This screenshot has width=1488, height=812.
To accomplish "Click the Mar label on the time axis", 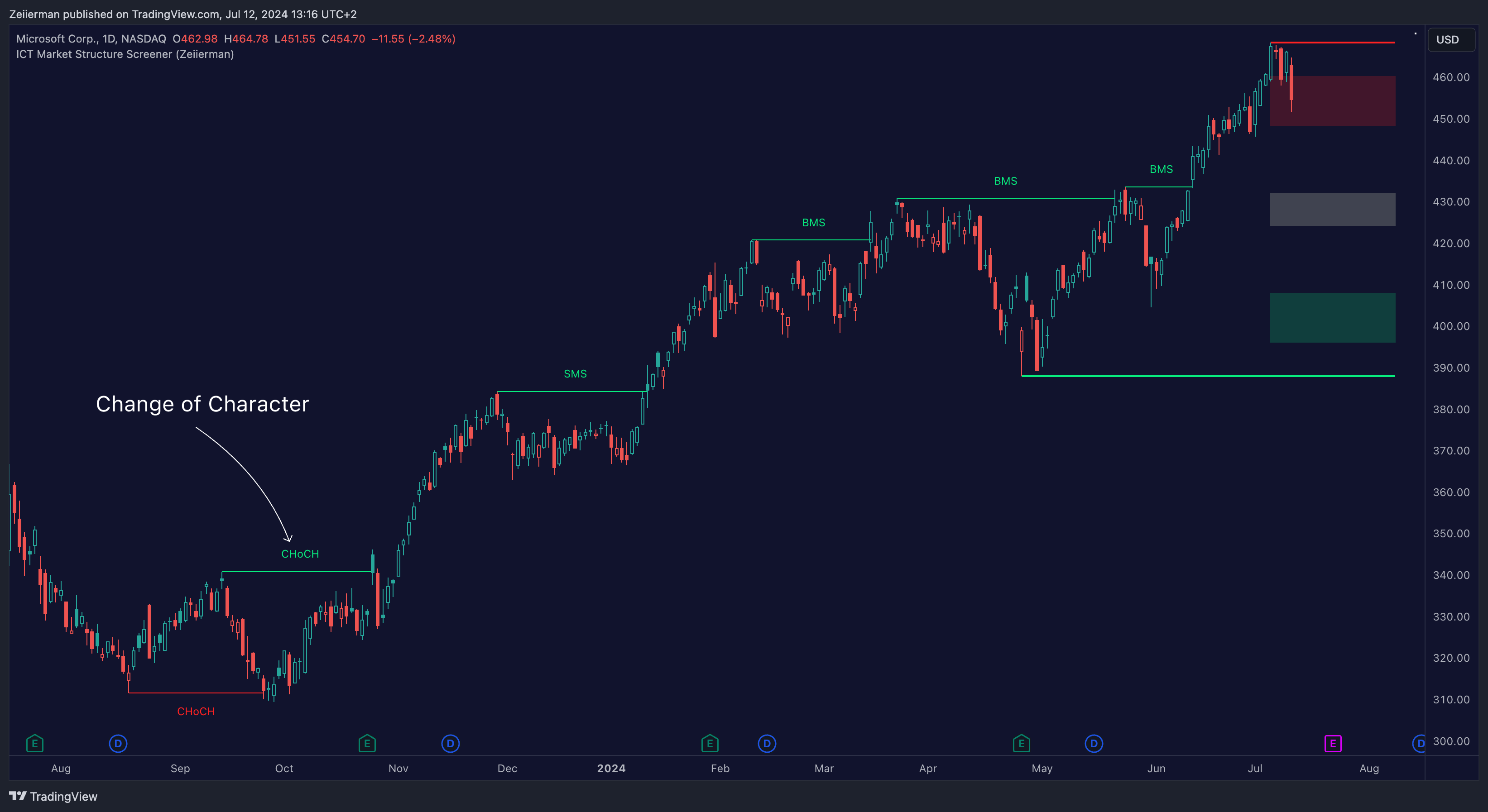I will [824, 768].
